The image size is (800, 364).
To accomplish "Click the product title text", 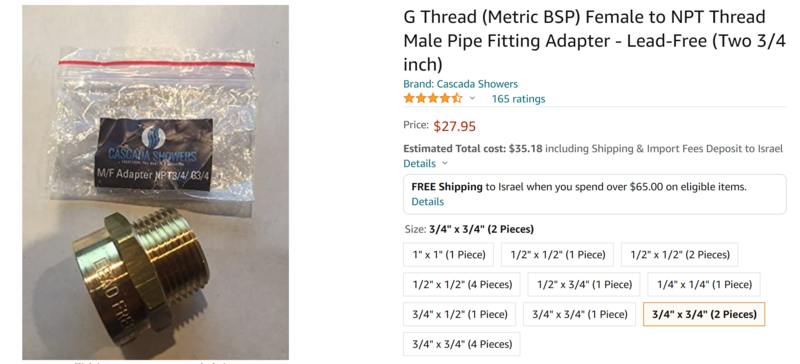I will coord(594,41).
